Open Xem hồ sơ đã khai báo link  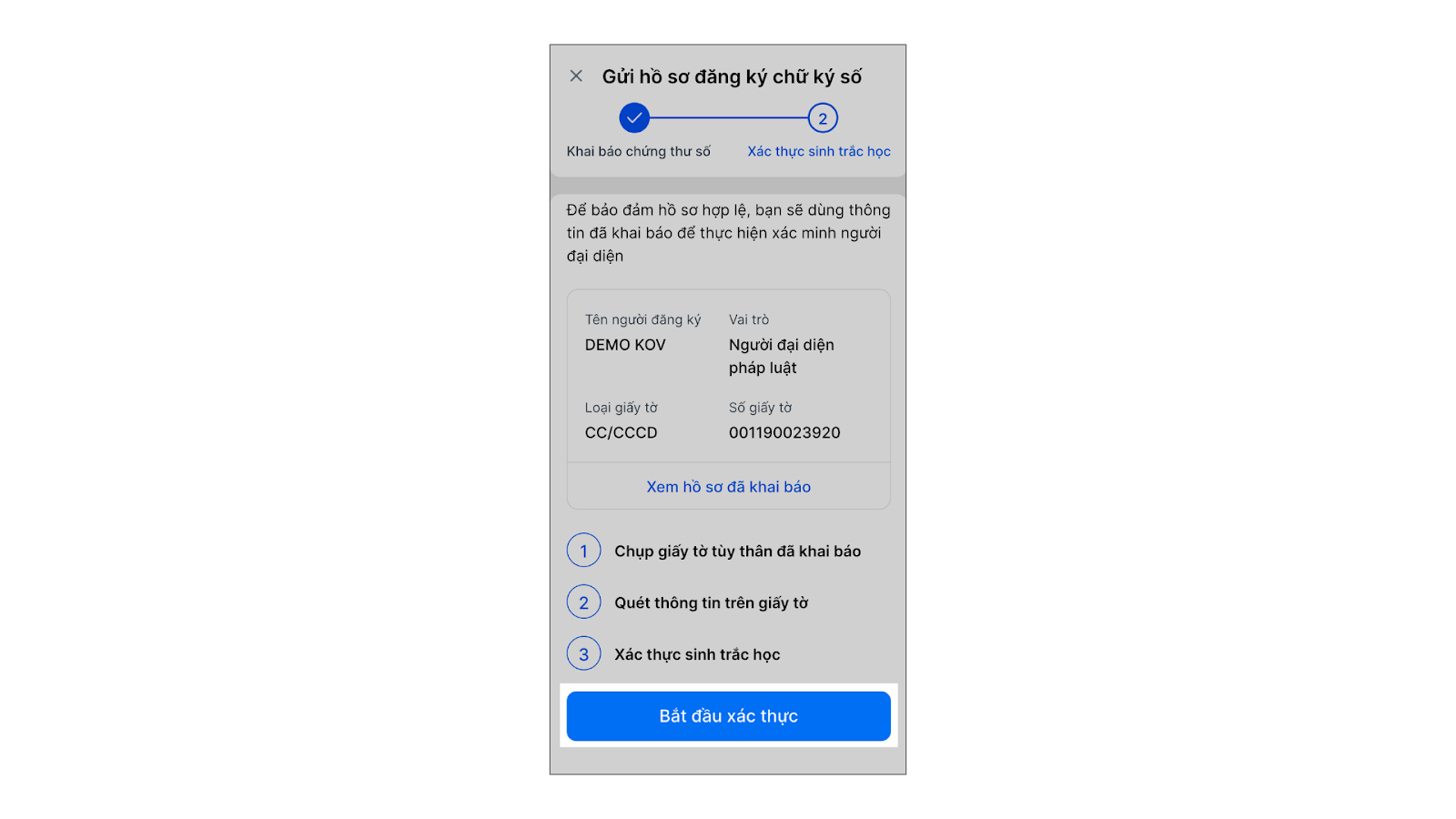[729, 487]
